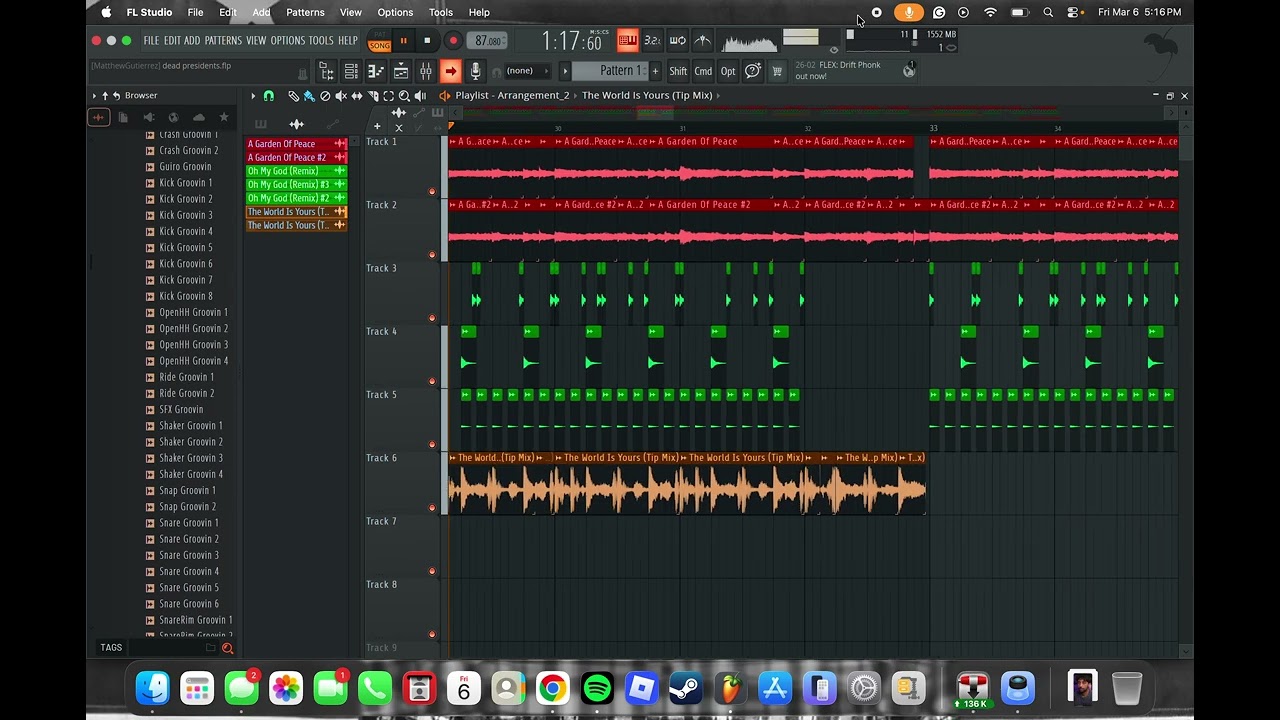This screenshot has height=720, width=1280.
Task: Open browser options arrow beside Browser
Action: coord(94,96)
